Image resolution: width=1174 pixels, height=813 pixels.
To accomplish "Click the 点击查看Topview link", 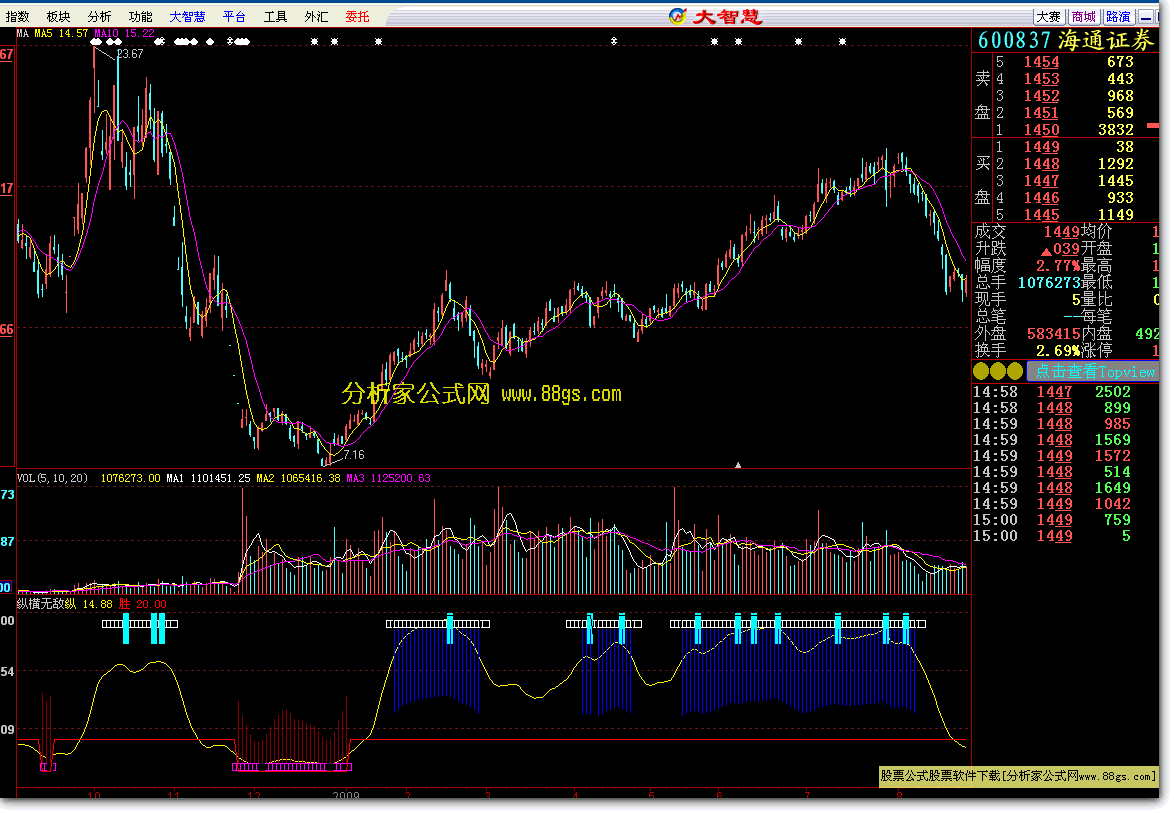I will 1095,371.
